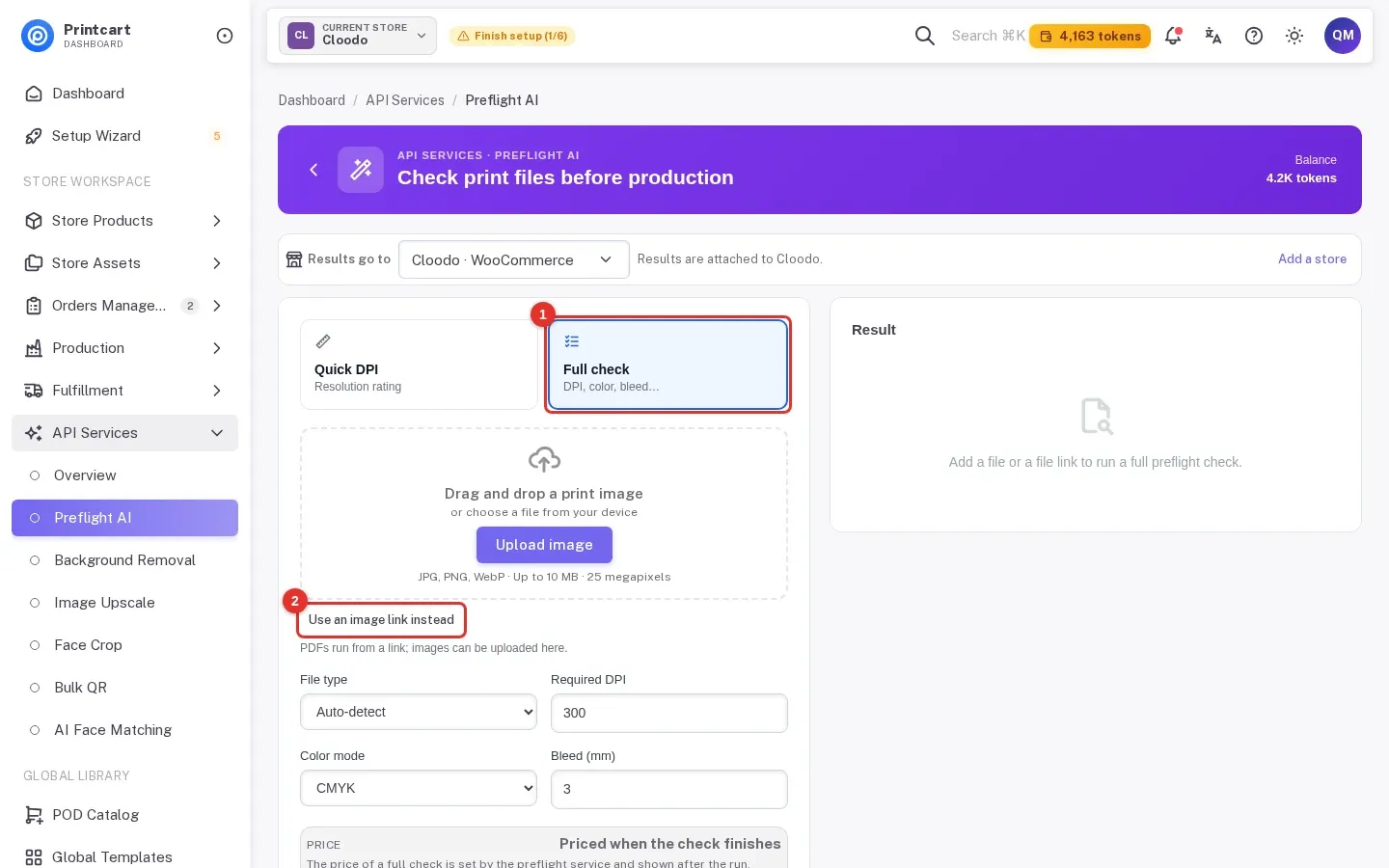This screenshot has width=1389, height=868.
Task: Open Overview under API Services
Action: [124, 475]
